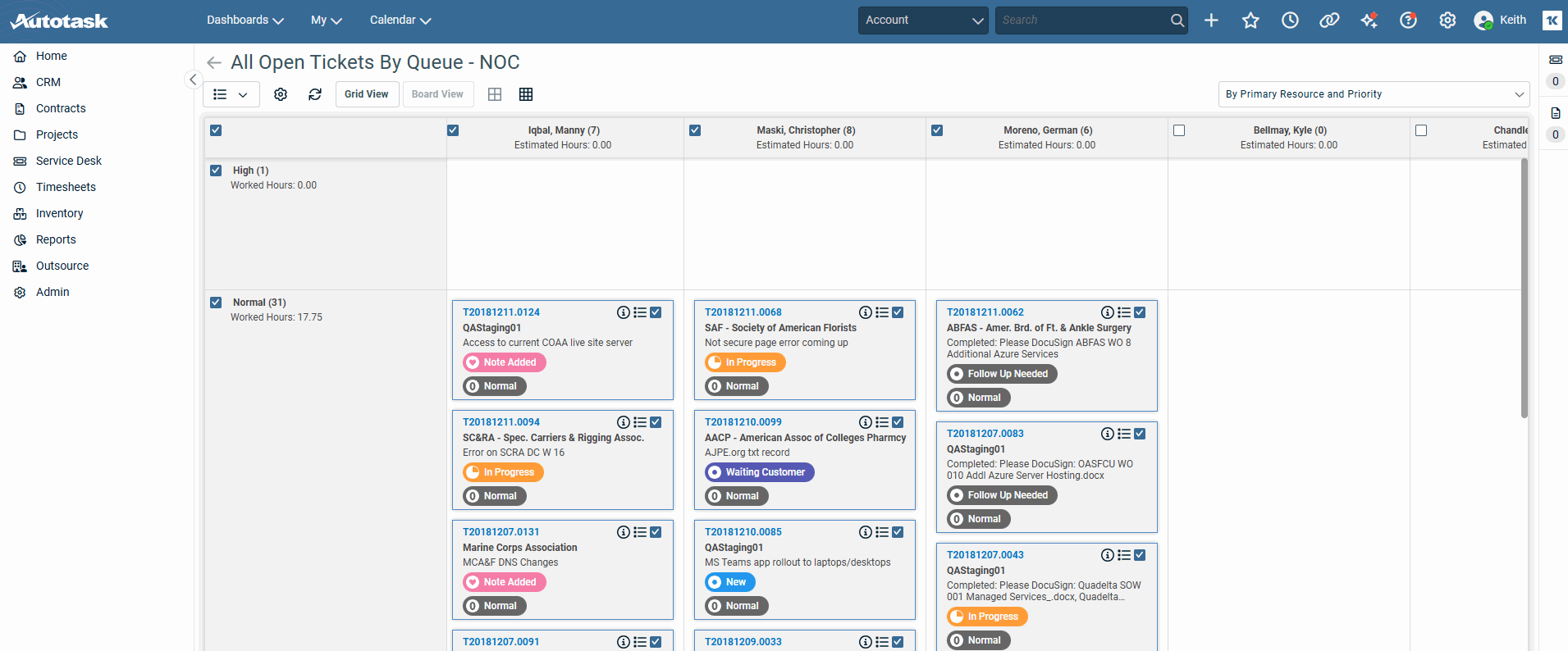1568x651 pixels.
Task: Open recent history clock icon
Action: 1290,20
